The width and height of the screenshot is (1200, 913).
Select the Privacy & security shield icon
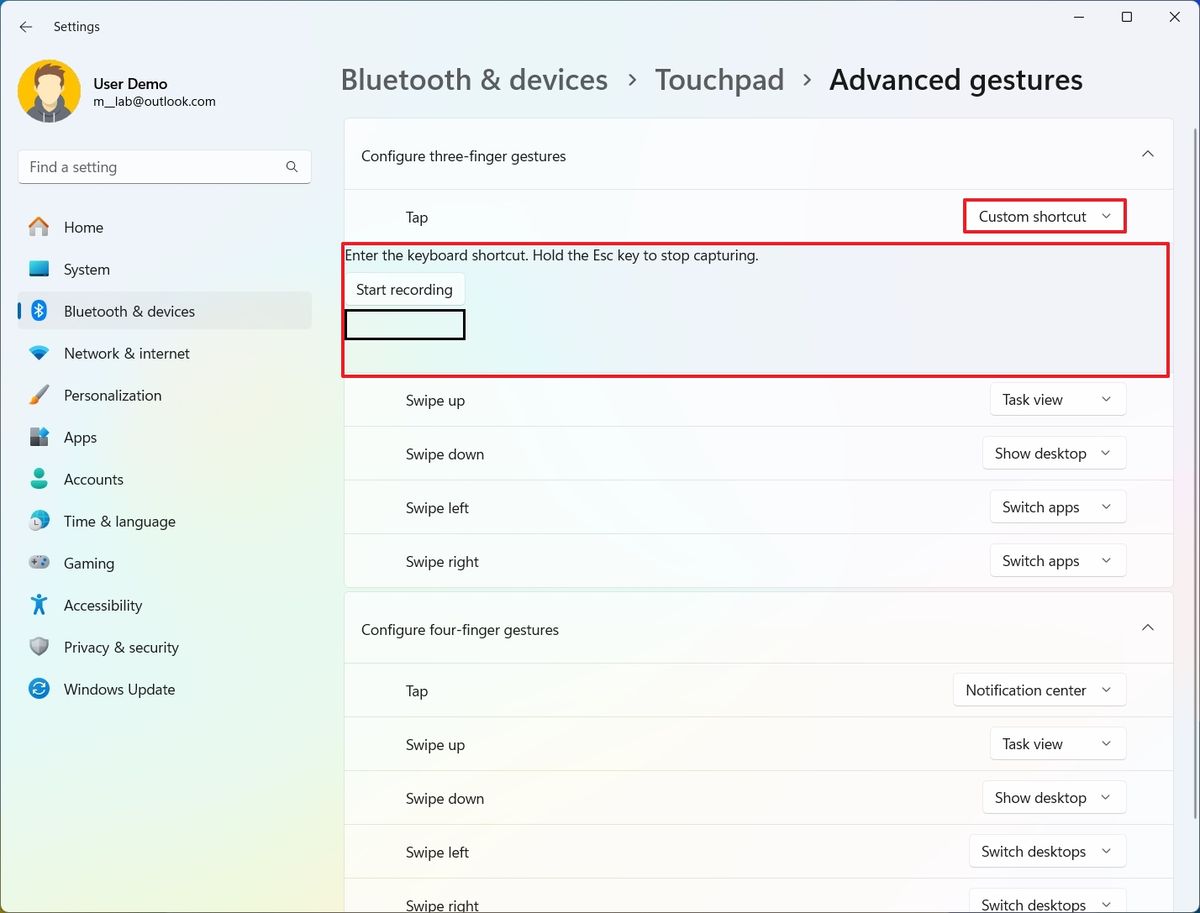click(39, 647)
